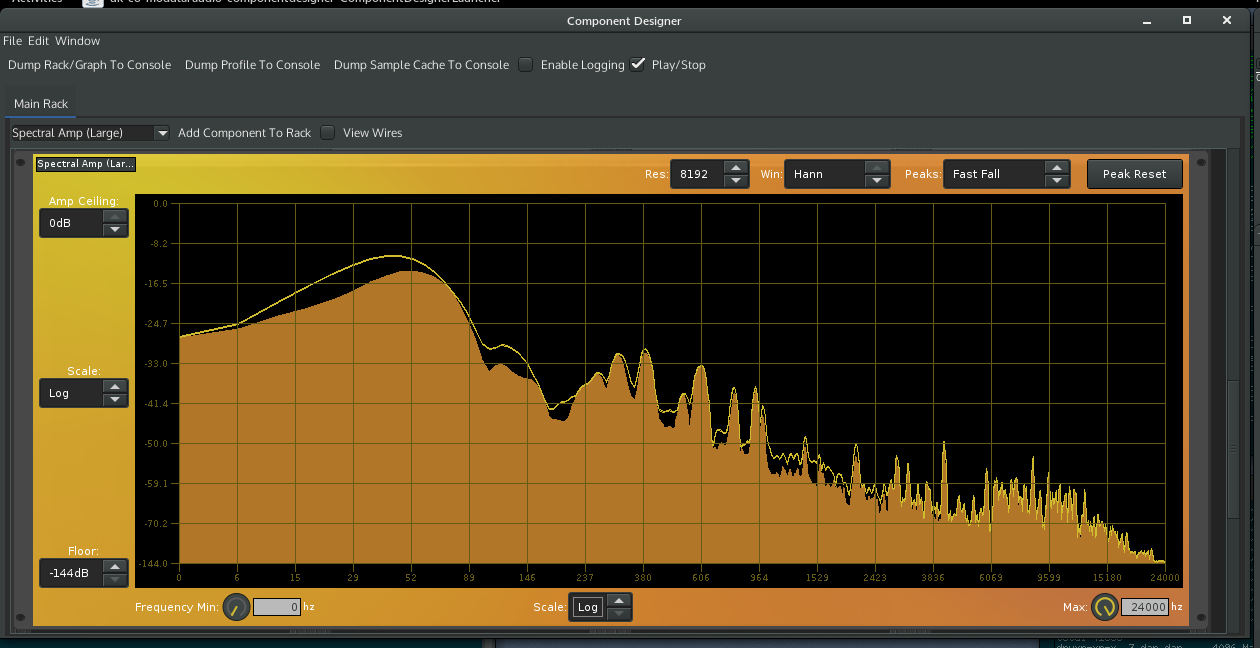The width and height of the screenshot is (1260, 648).
Task: Toggle the View Wires checkbox
Action: click(328, 133)
